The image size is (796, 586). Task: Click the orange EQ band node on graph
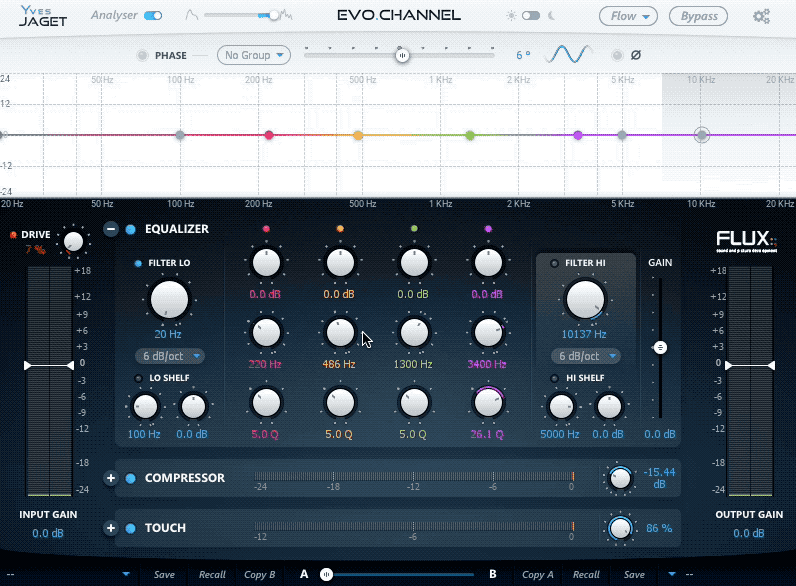tap(358, 135)
